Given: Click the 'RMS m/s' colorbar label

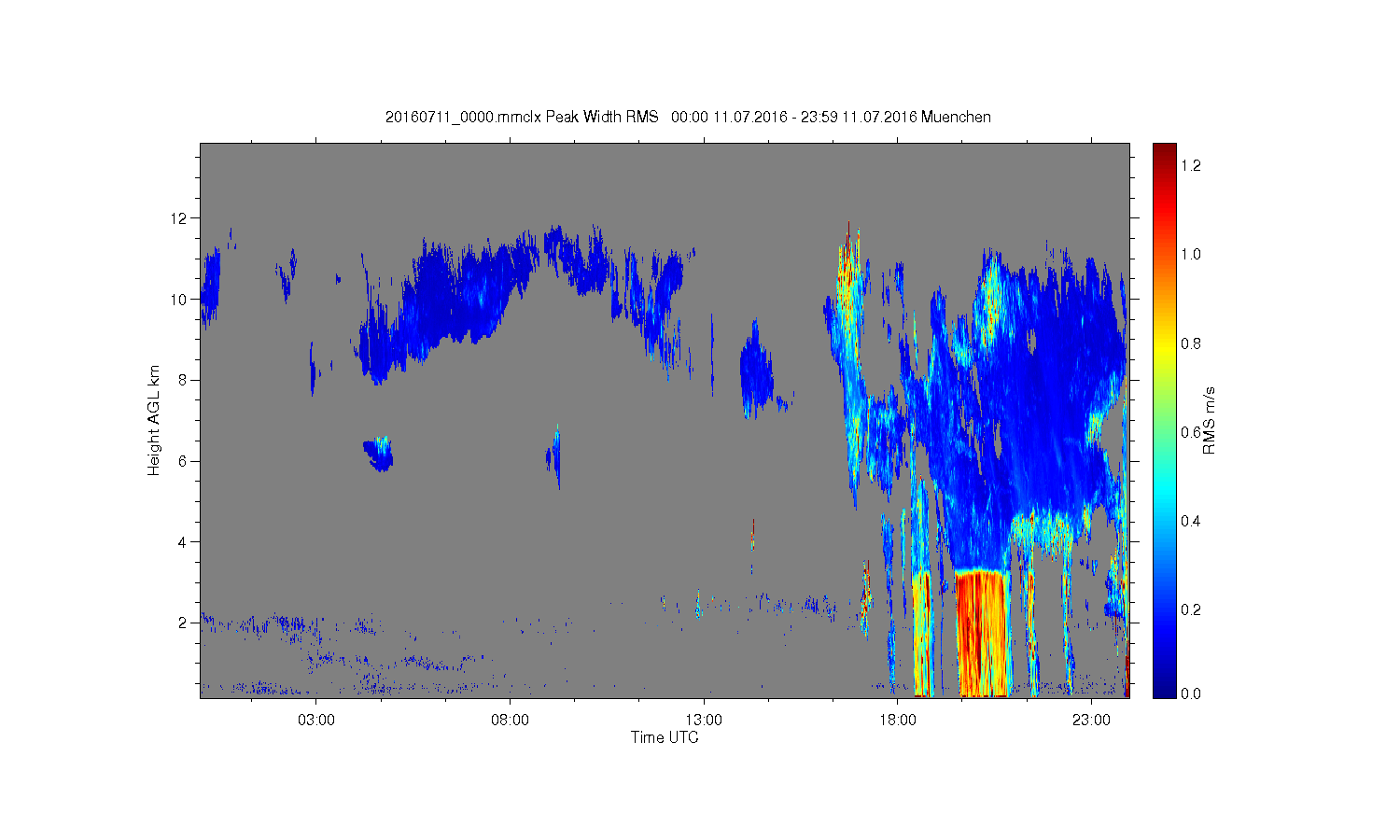Looking at the screenshot, I should pyautogui.click(x=1210, y=420).
